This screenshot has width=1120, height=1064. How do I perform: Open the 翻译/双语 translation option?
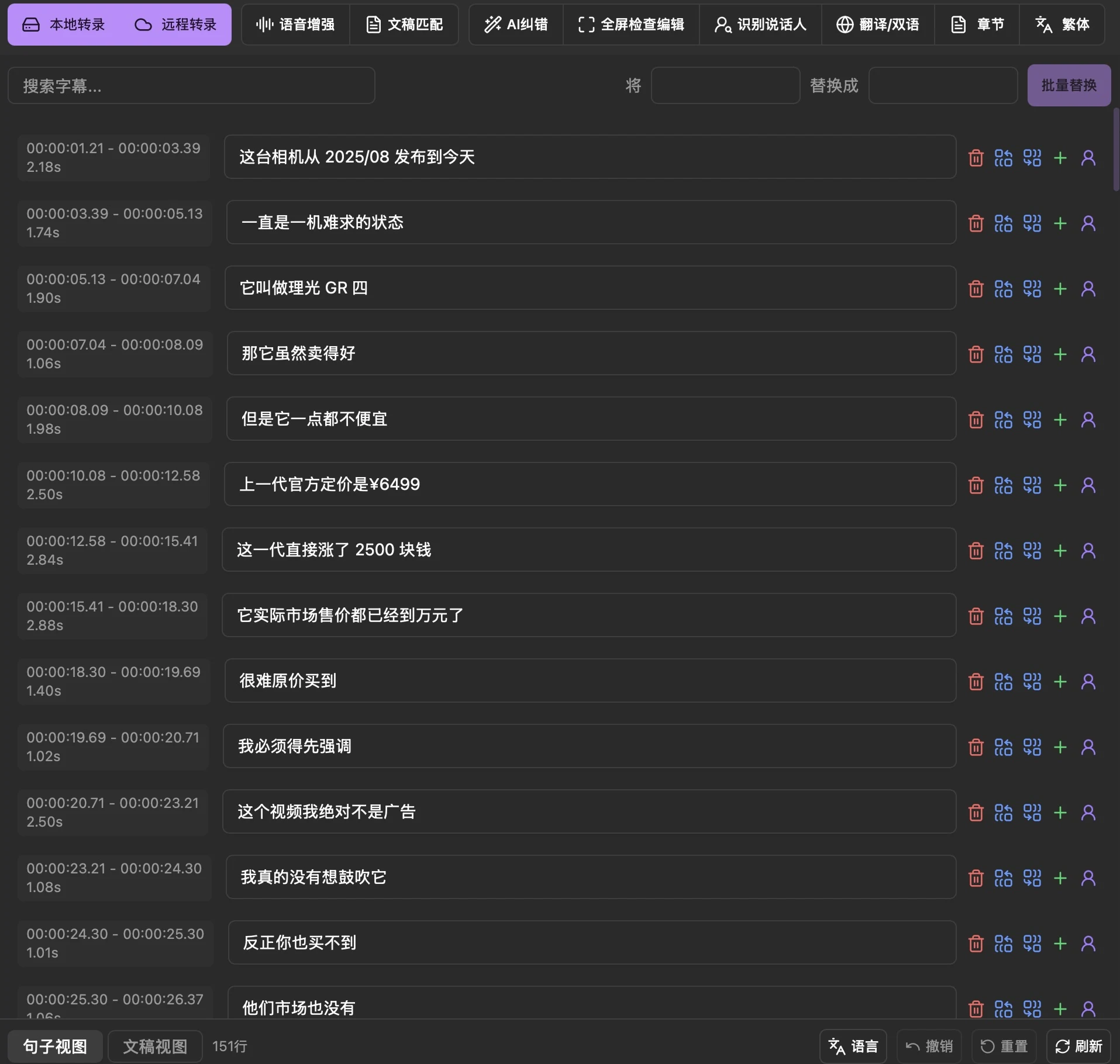(878, 25)
